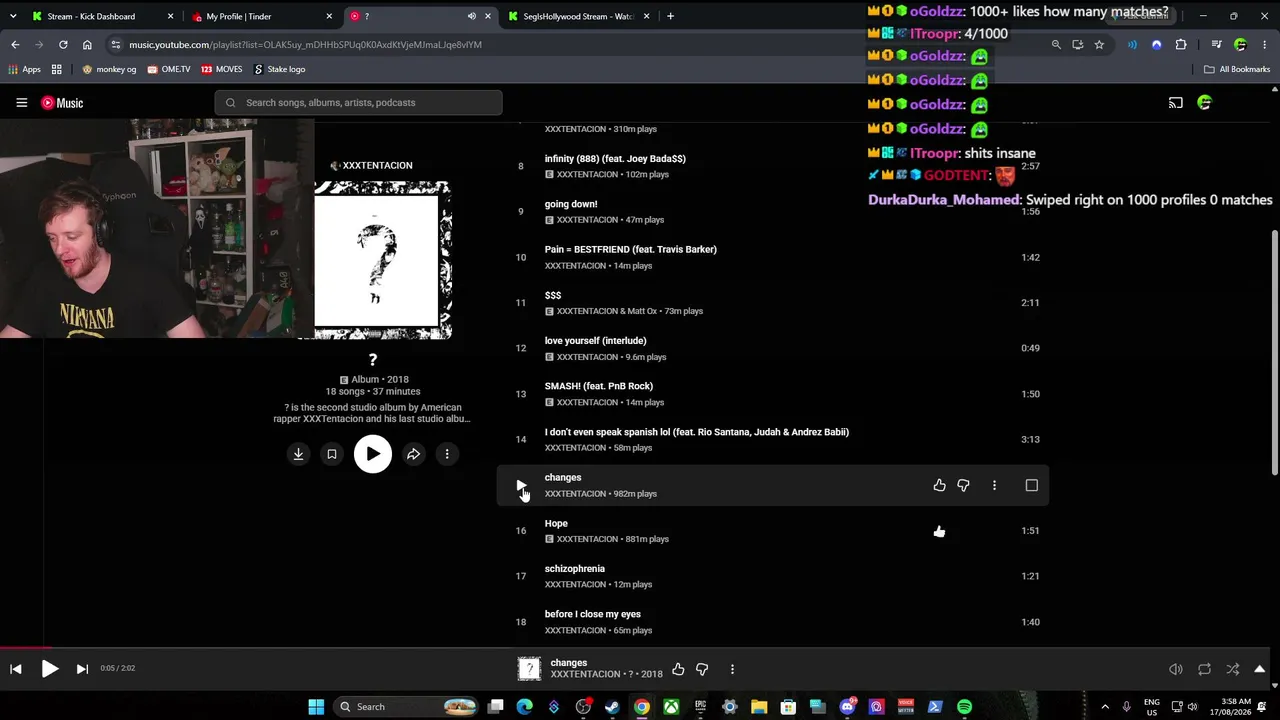The image size is (1280, 720).
Task: Expand the album description text
Action: [x=372, y=413]
